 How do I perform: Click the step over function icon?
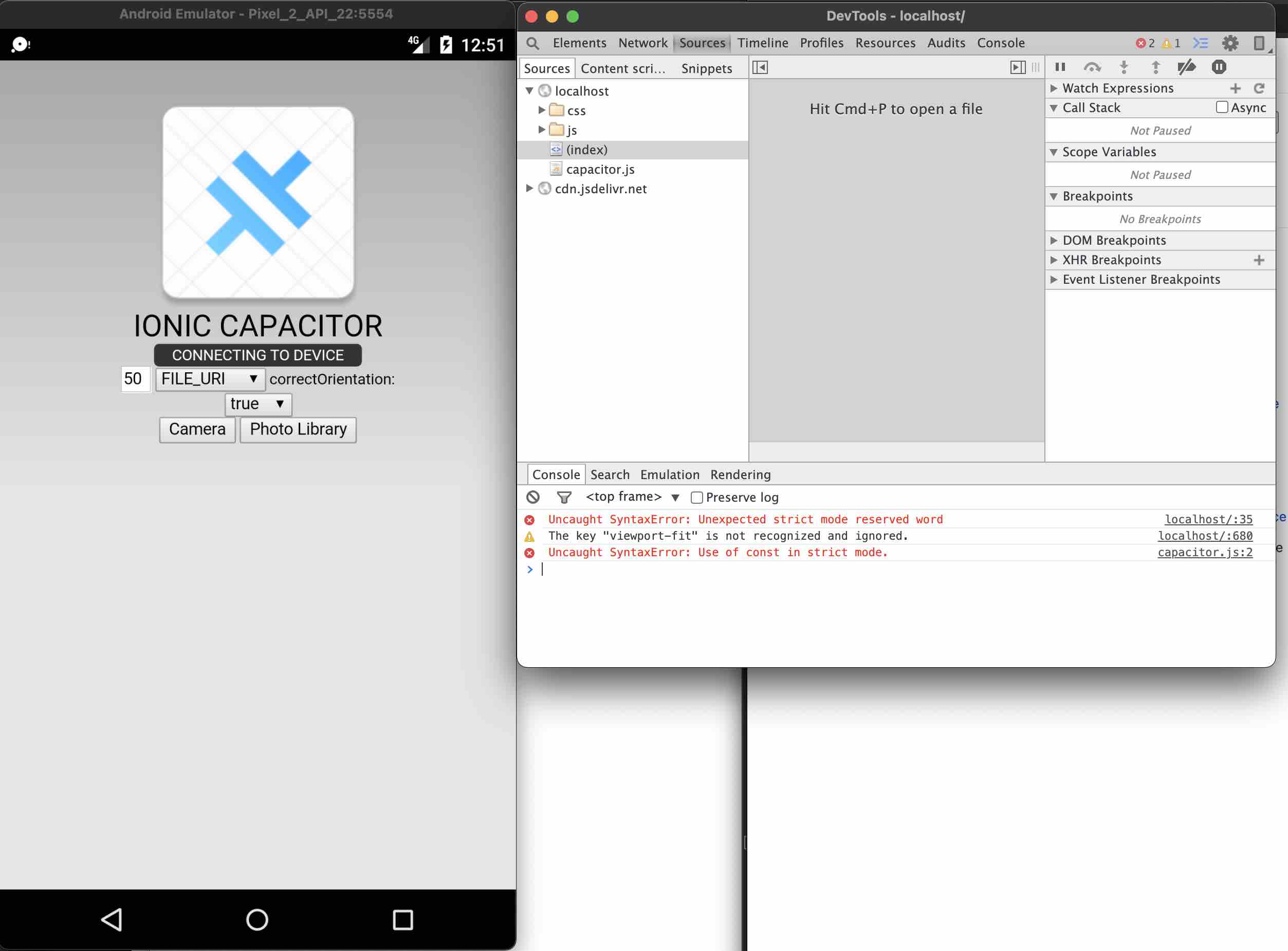(1092, 67)
